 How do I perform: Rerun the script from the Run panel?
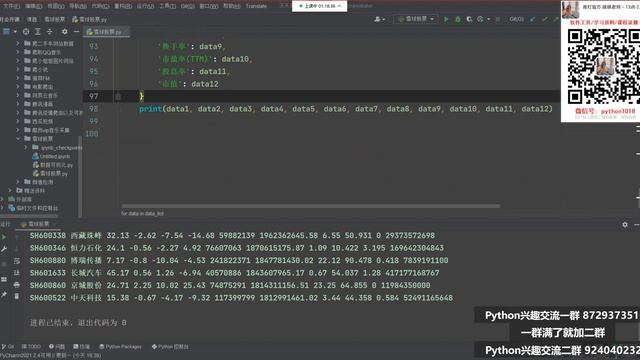[4, 237]
